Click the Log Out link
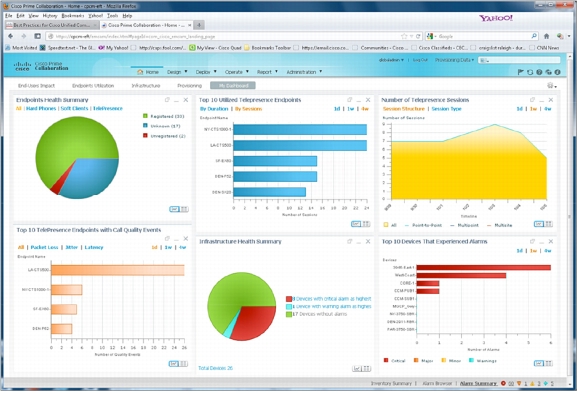 click(420, 60)
